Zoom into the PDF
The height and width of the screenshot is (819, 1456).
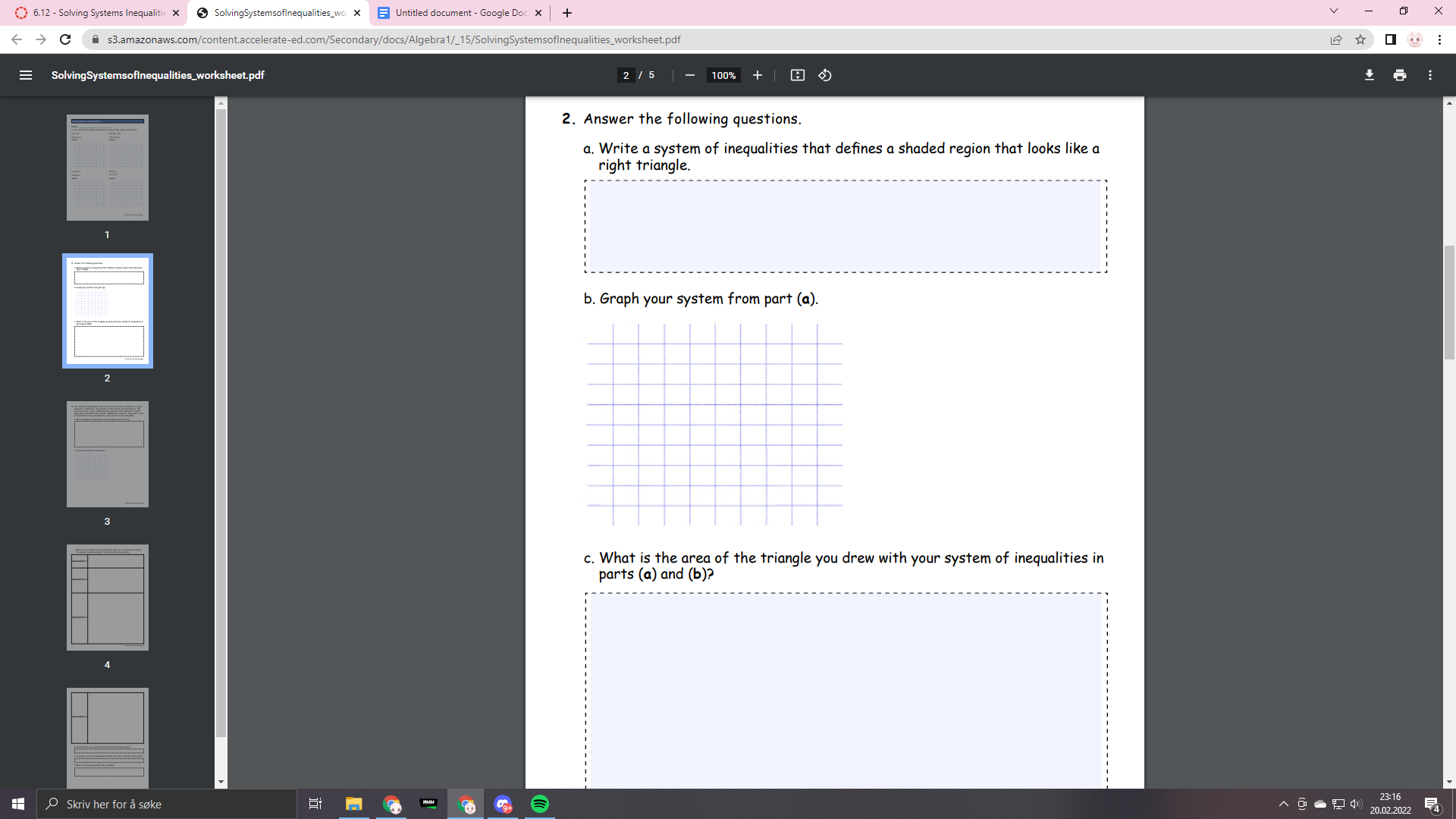(757, 75)
